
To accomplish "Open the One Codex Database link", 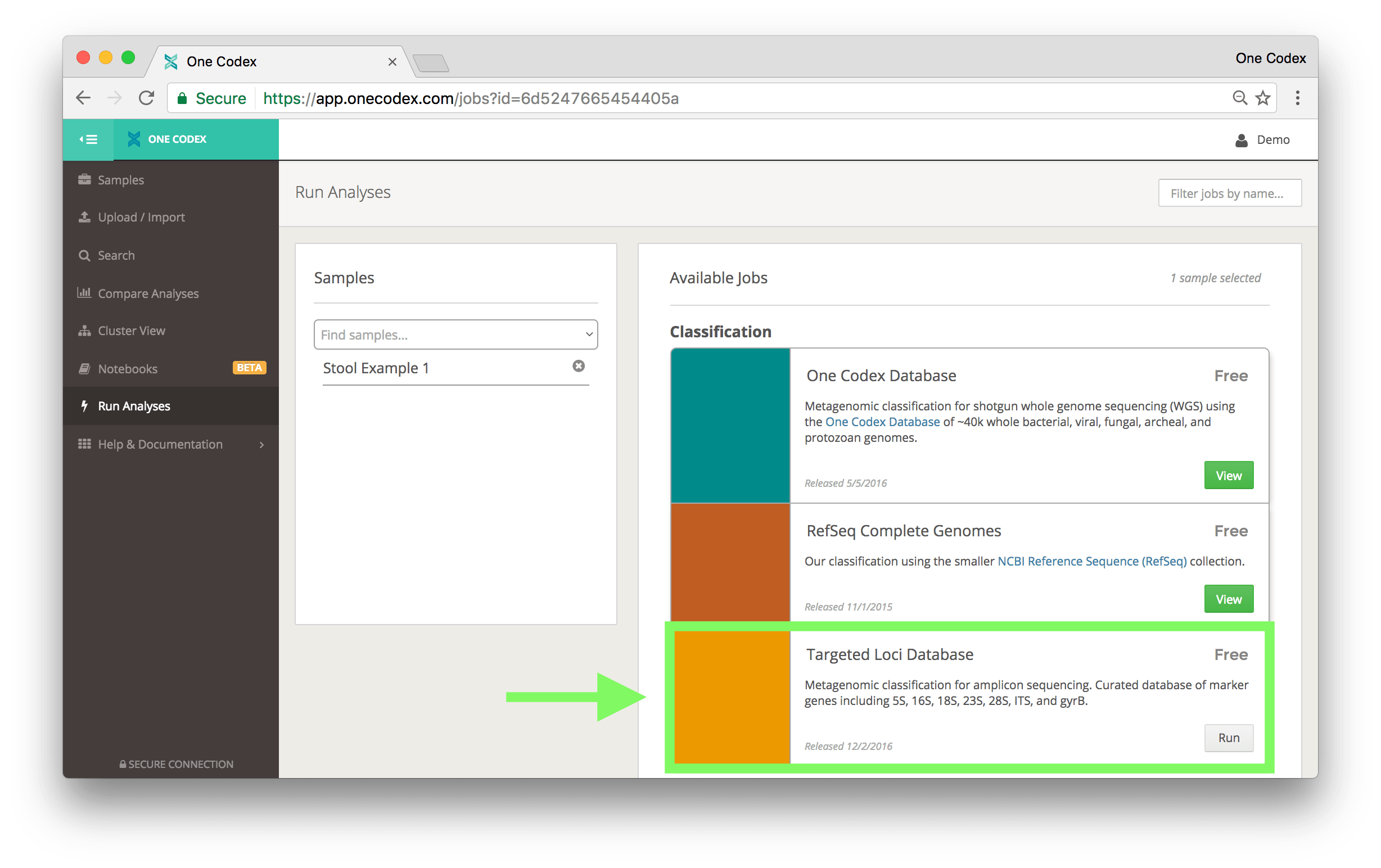I will click(x=882, y=422).
